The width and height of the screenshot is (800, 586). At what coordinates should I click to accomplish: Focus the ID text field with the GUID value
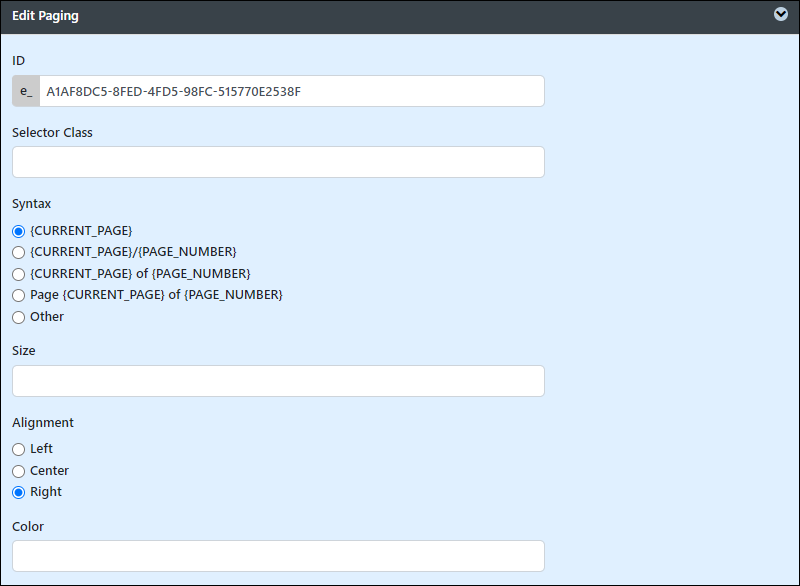point(292,91)
